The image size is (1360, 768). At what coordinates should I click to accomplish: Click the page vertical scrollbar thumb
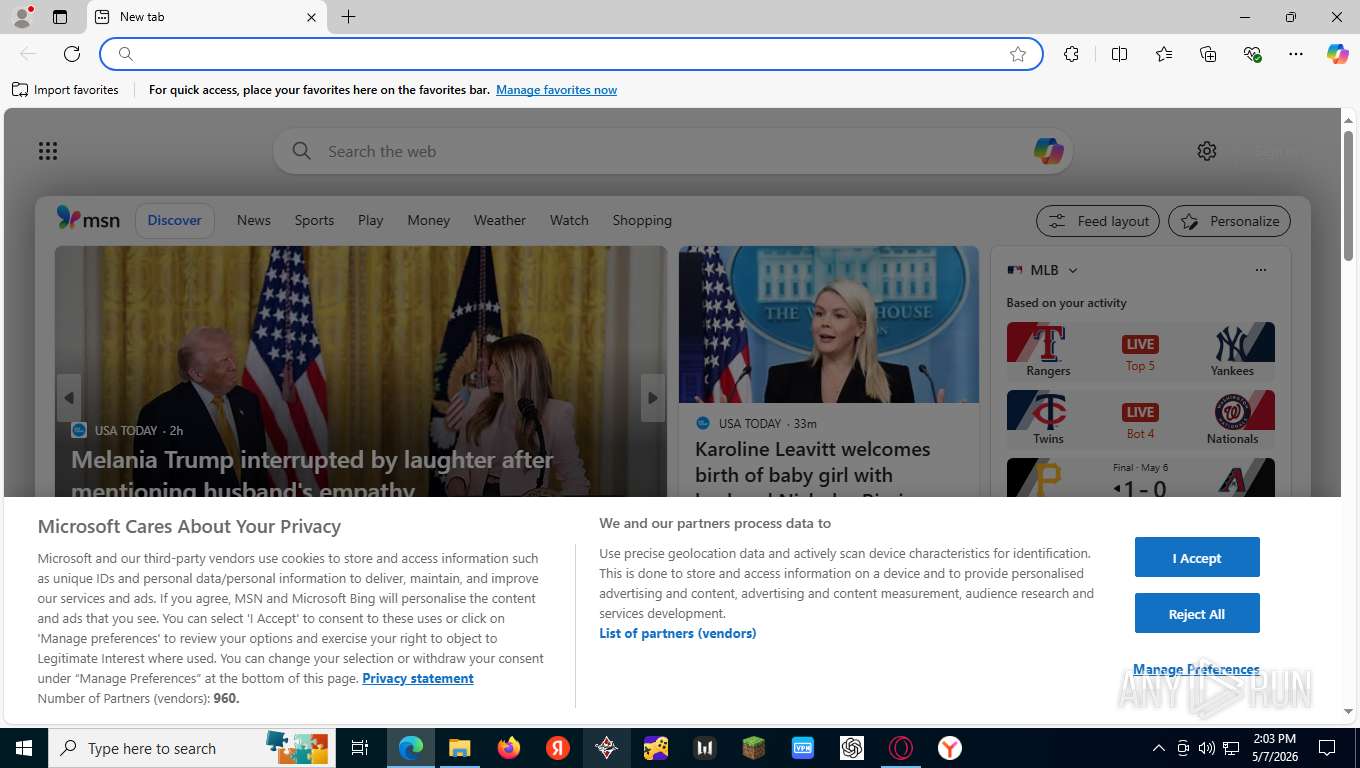tap(1348, 195)
